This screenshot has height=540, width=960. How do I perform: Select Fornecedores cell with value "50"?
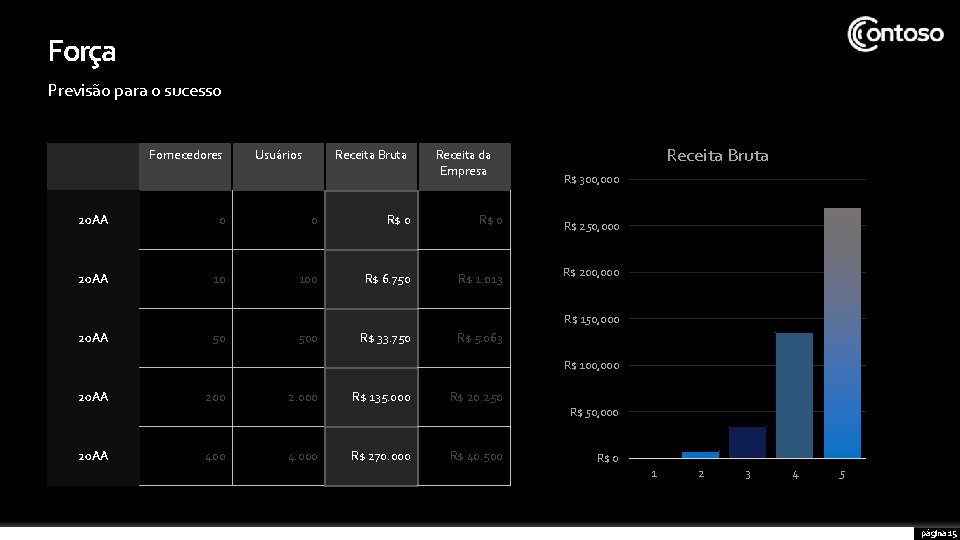pyautogui.click(x=186, y=338)
